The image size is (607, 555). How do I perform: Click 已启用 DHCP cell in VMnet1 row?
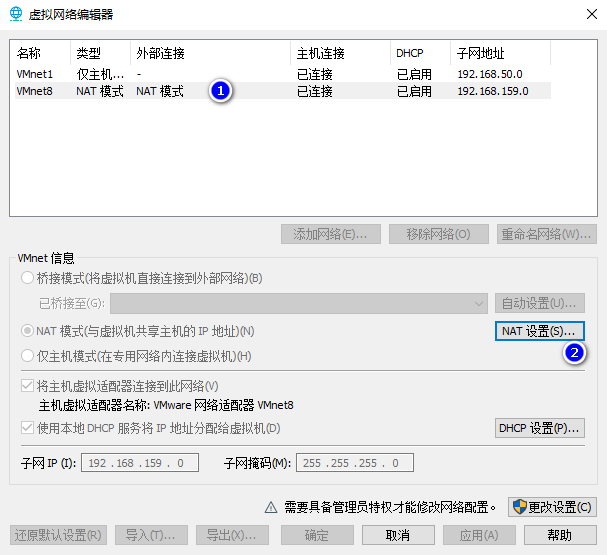tap(414, 74)
